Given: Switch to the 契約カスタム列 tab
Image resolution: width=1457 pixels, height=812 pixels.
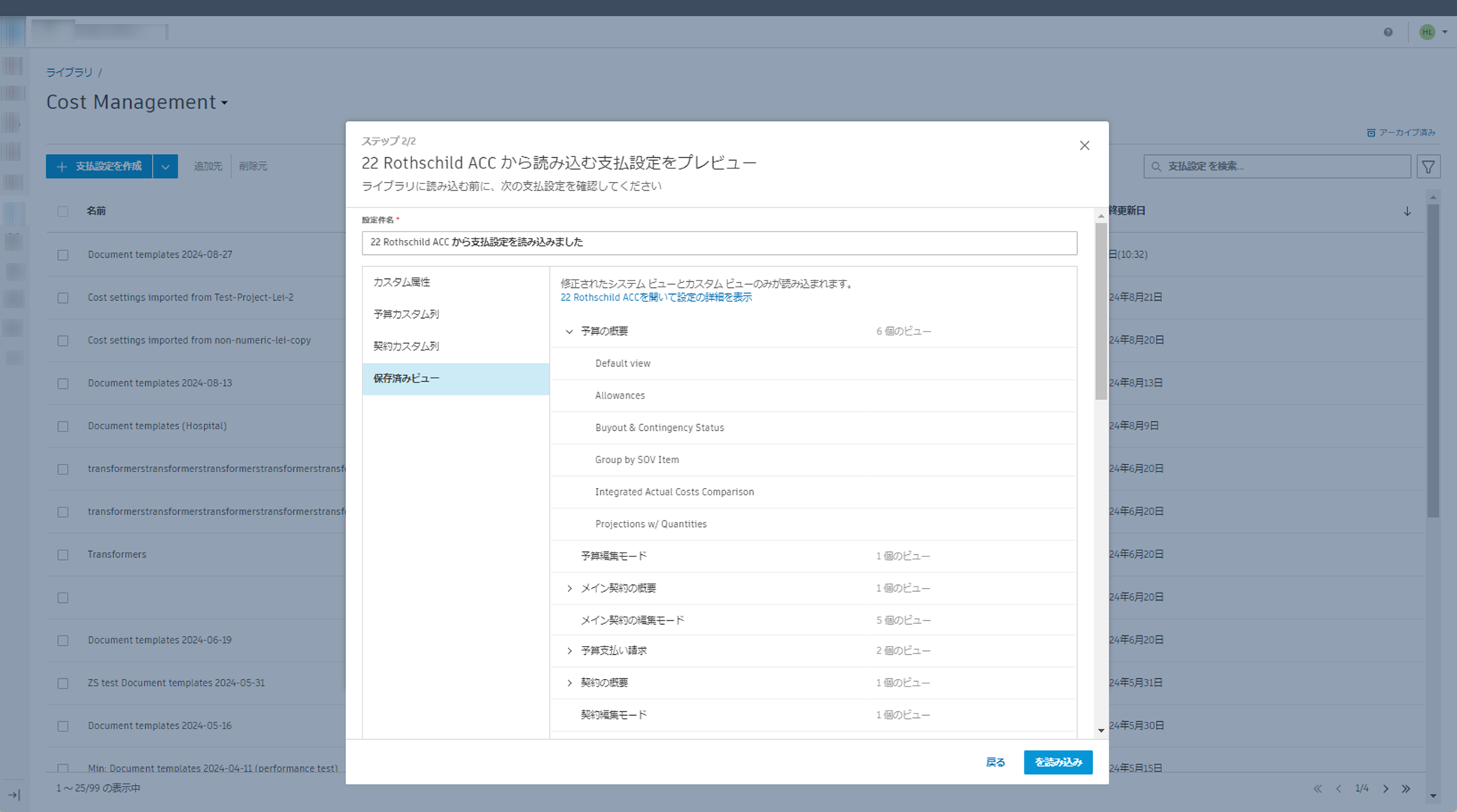Looking at the screenshot, I should 405,346.
